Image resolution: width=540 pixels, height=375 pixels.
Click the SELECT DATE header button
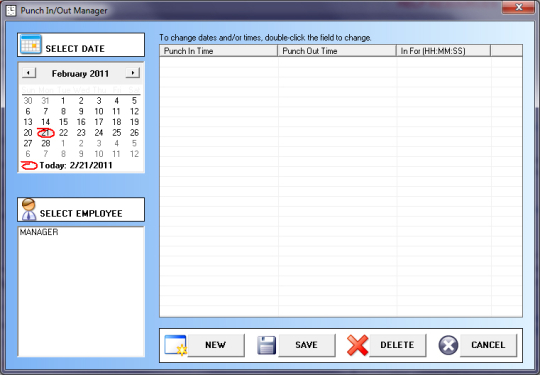81,45
